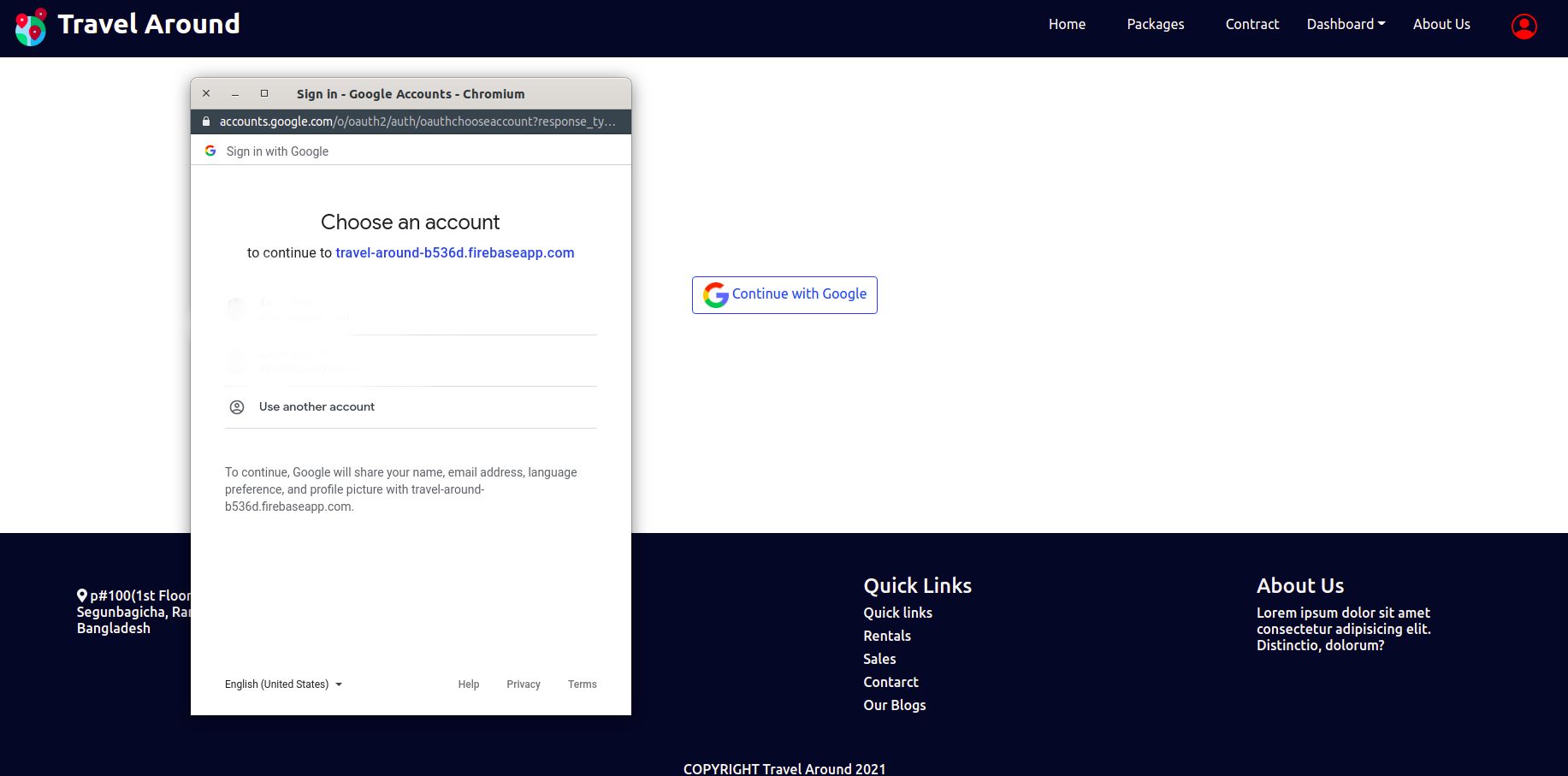1568x776 pixels.
Task: Open the red user profile icon
Action: pyautogui.click(x=1524, y=27)
